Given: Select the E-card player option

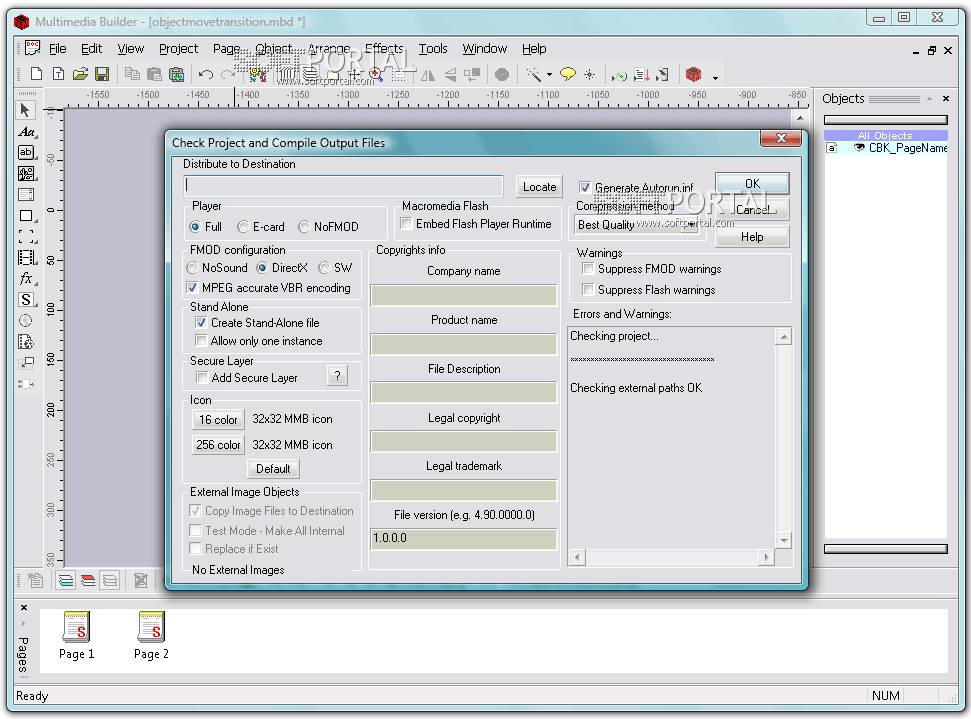Looking at the screenshot, I should [243, 227].
